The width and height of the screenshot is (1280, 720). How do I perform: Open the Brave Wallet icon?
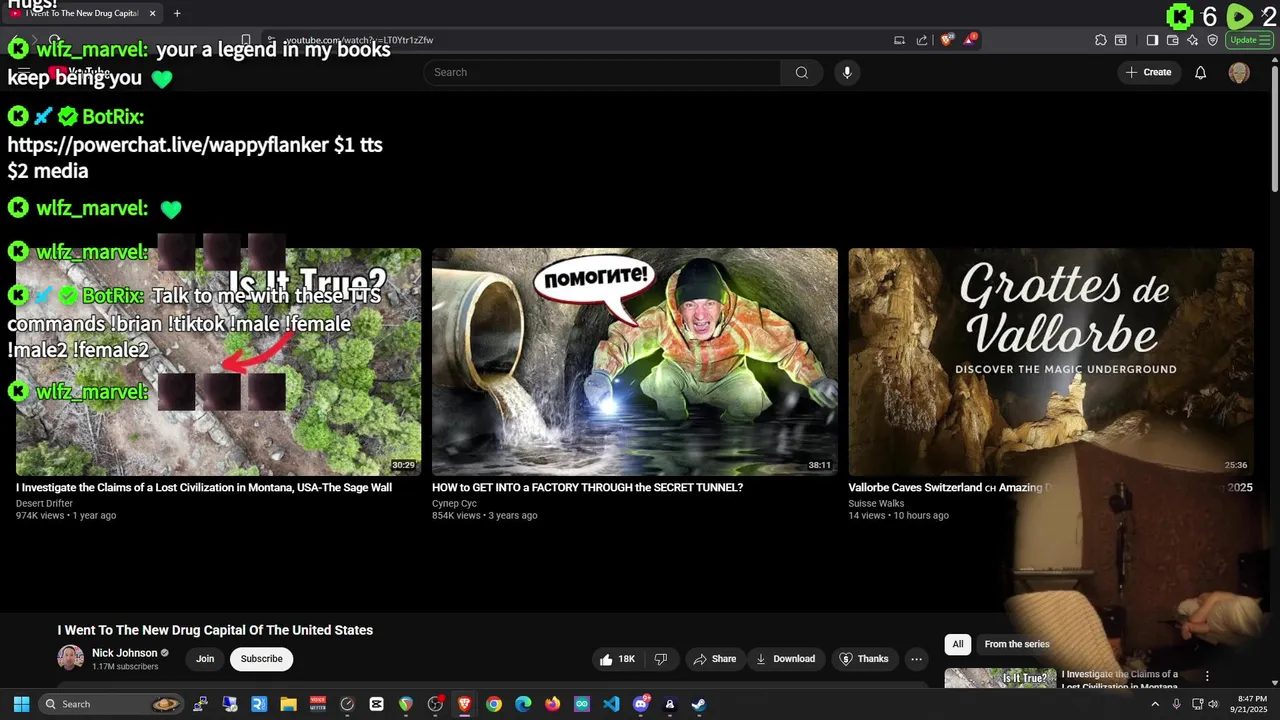coord(1172,40)
